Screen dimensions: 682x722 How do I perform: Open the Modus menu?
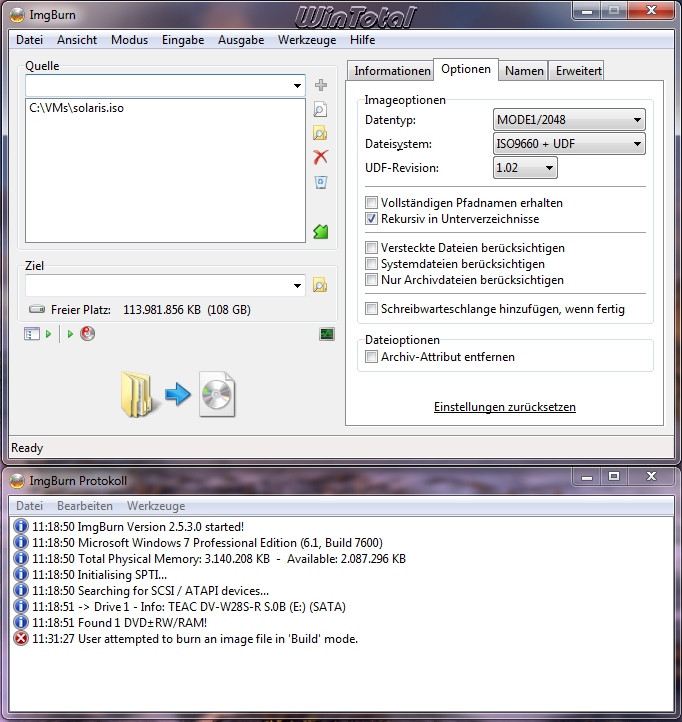click(129, 40)
